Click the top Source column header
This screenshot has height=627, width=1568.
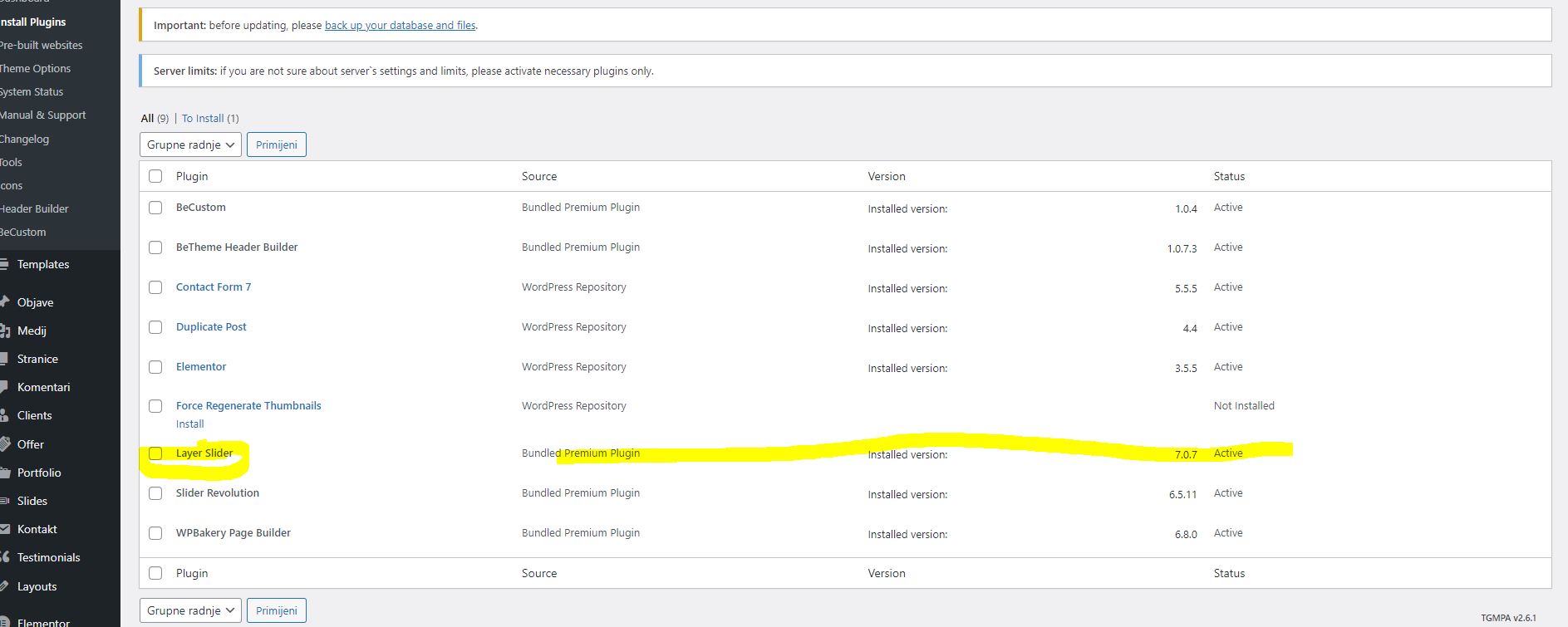(539, 176)
